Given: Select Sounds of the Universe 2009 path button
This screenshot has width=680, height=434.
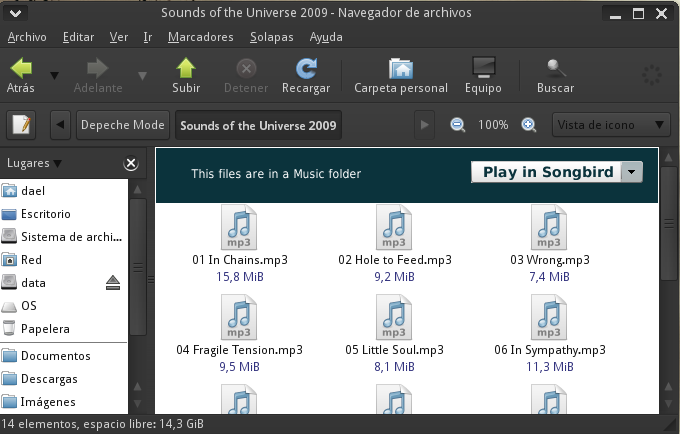Looking at the screenshot, I should (258, 125).
